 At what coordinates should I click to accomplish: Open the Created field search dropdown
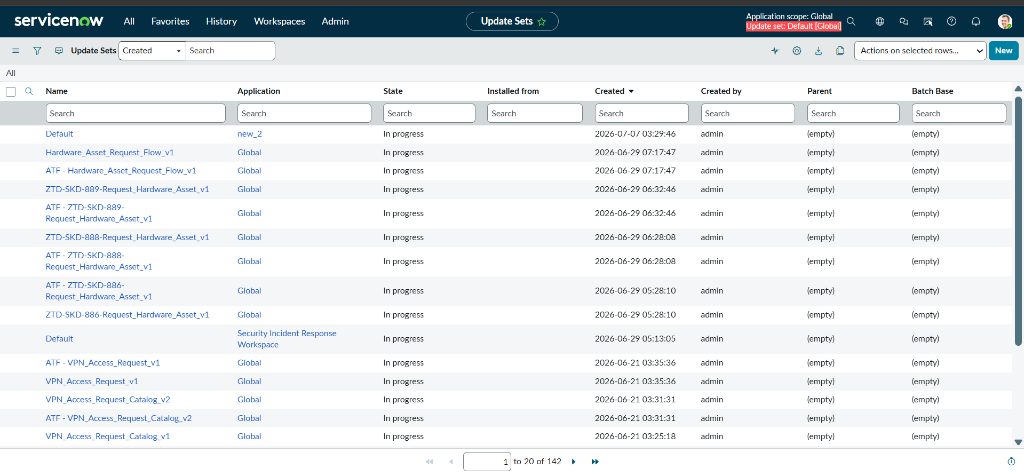pos(152,51)
